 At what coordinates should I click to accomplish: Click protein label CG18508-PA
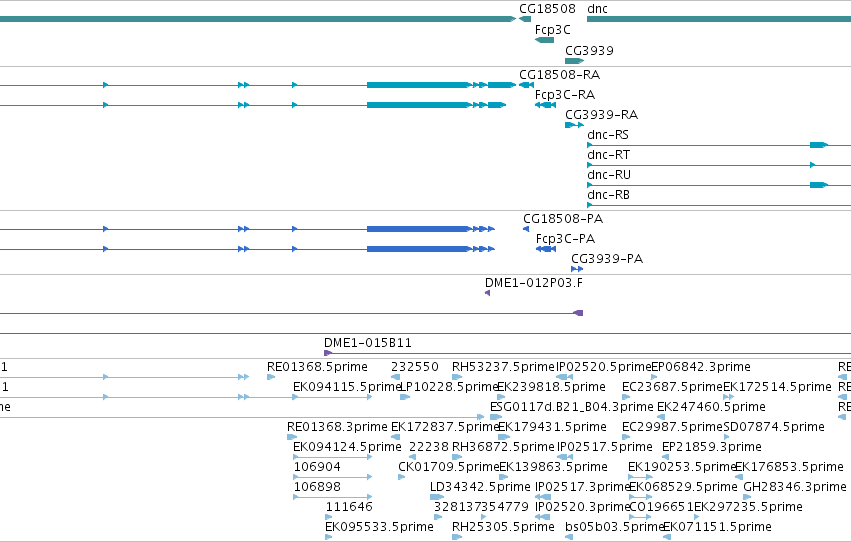tap(563, 219)
